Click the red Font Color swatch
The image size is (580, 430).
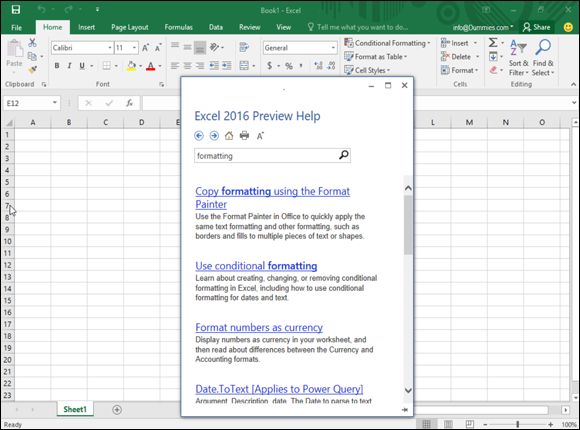pos(151,66)
